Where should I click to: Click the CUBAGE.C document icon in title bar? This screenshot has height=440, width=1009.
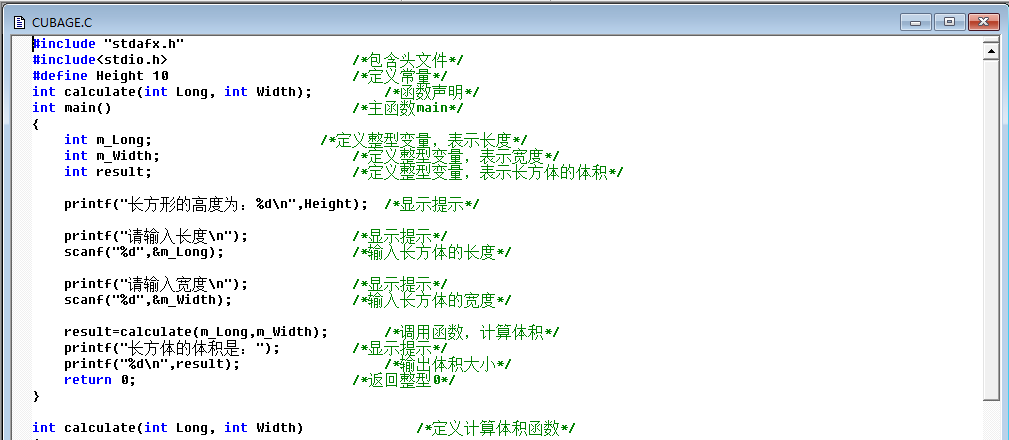coord(20,23)
